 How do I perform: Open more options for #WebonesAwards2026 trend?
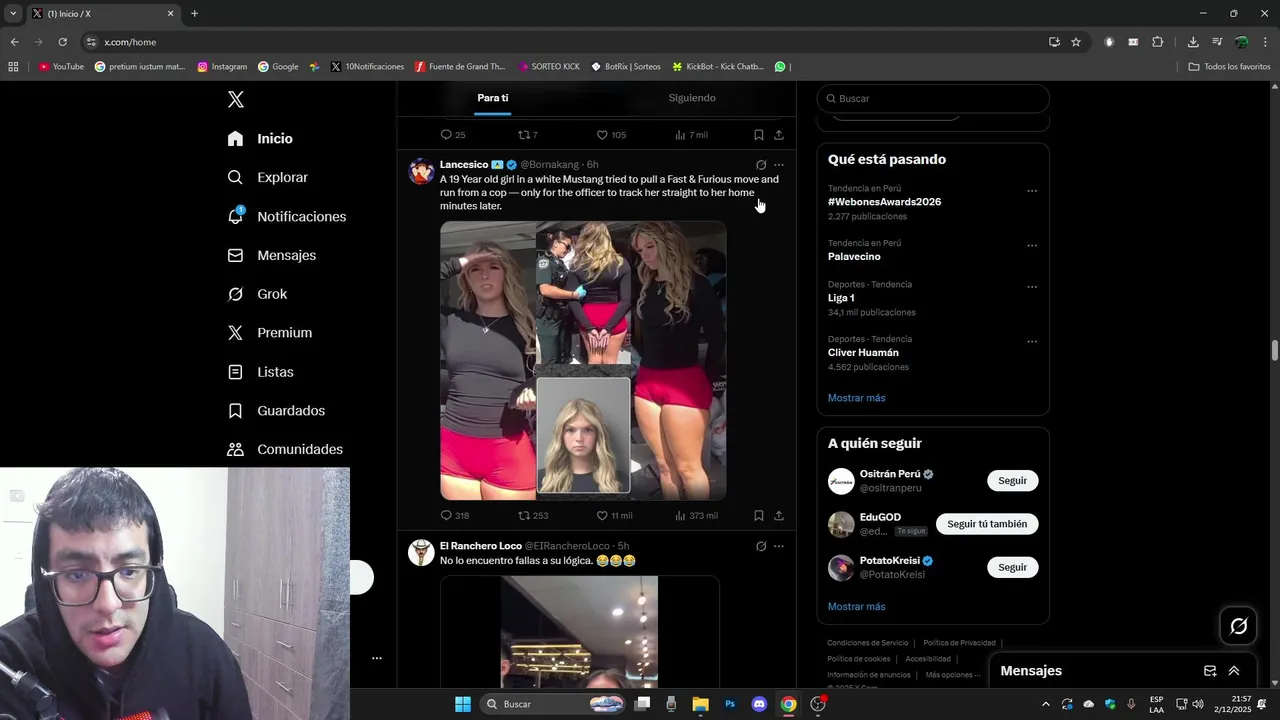click(x=1032, y=191)
